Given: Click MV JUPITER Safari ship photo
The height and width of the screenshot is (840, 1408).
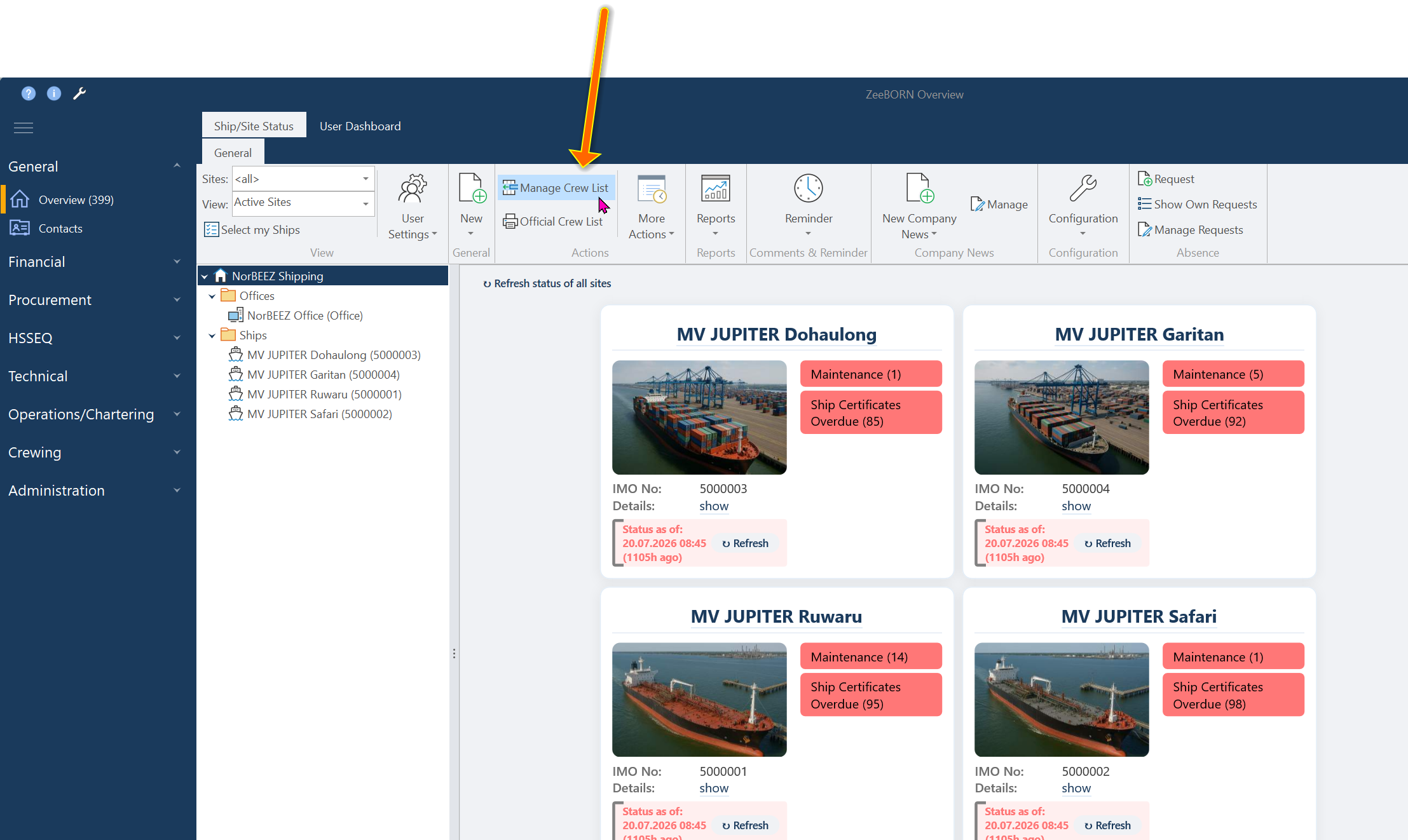Looking at the screenshot, I should pos(1062,700).
